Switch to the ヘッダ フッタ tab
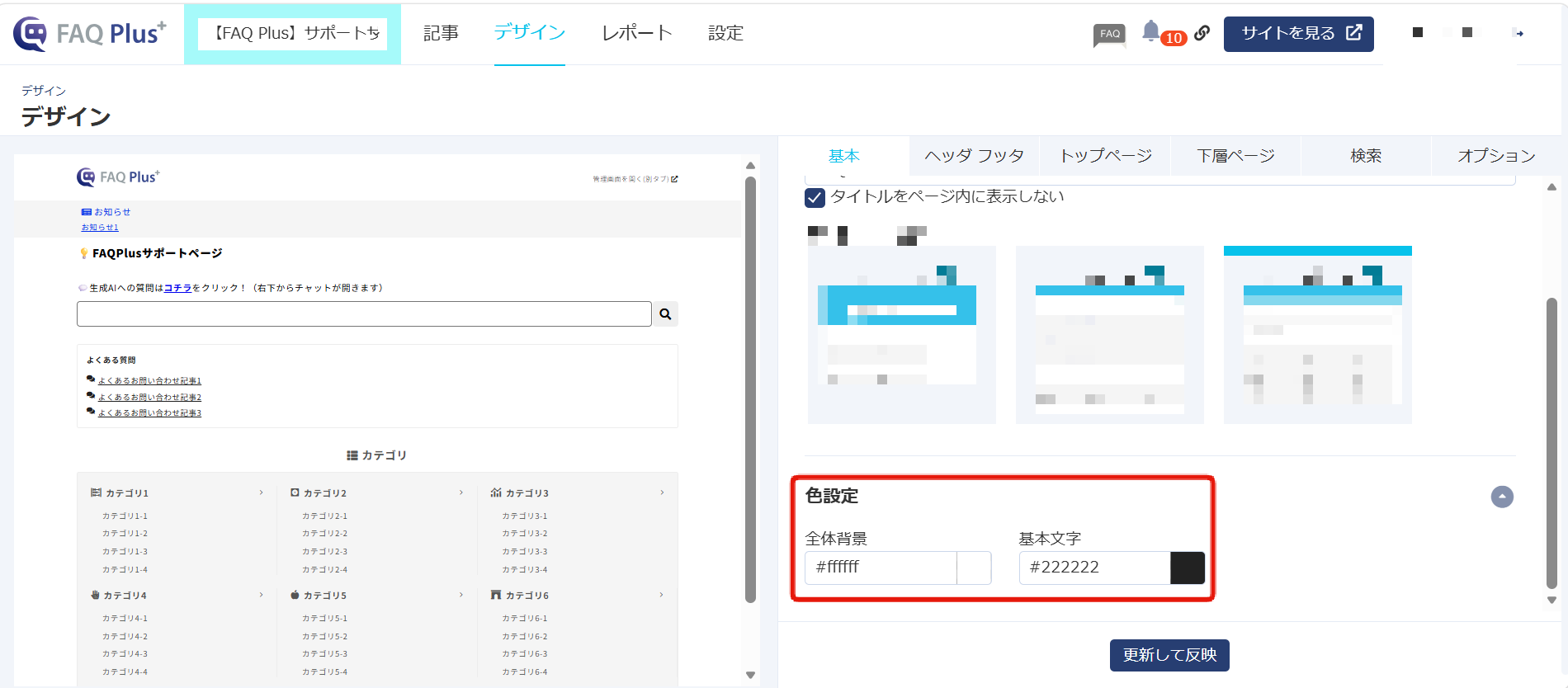1568x688 pixels. (974, 156)
